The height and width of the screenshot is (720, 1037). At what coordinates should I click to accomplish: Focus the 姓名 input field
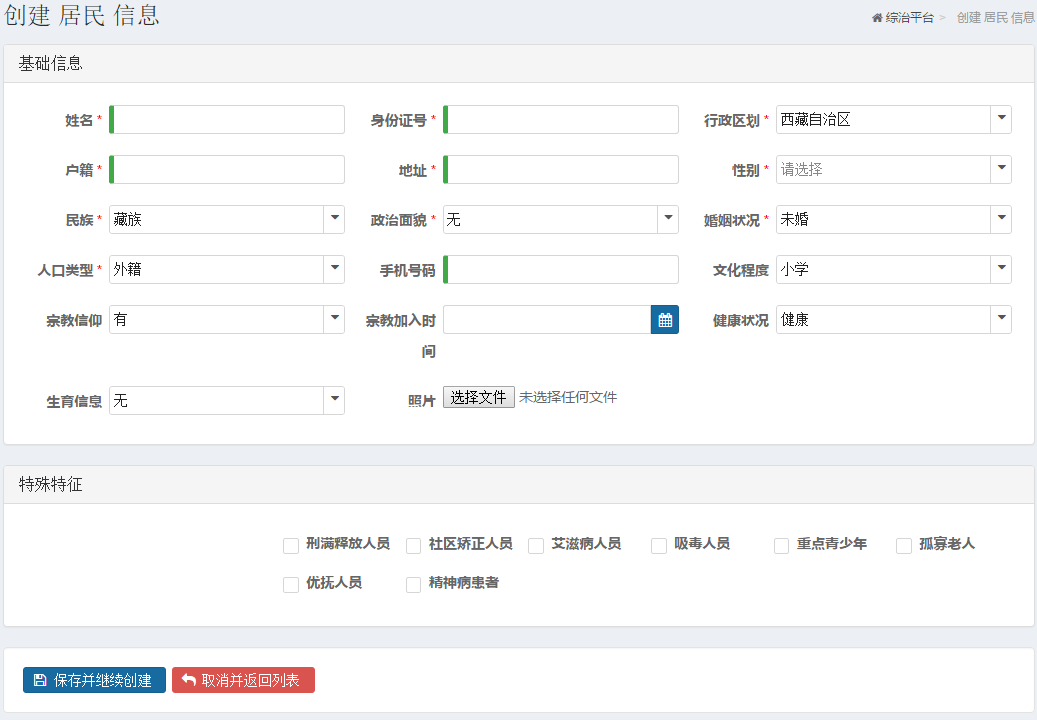(x=227, y=120)
